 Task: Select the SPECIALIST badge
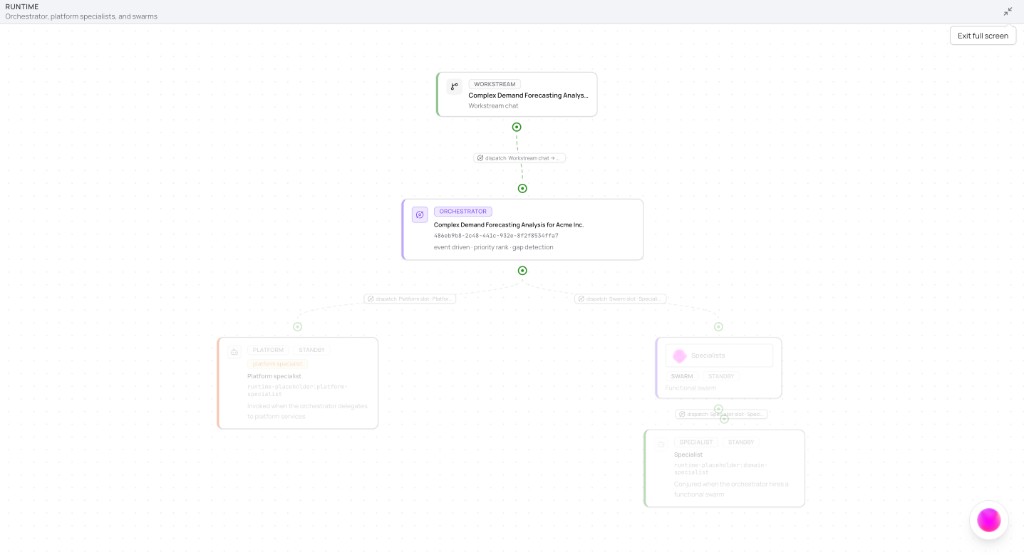tap(696, 442)
